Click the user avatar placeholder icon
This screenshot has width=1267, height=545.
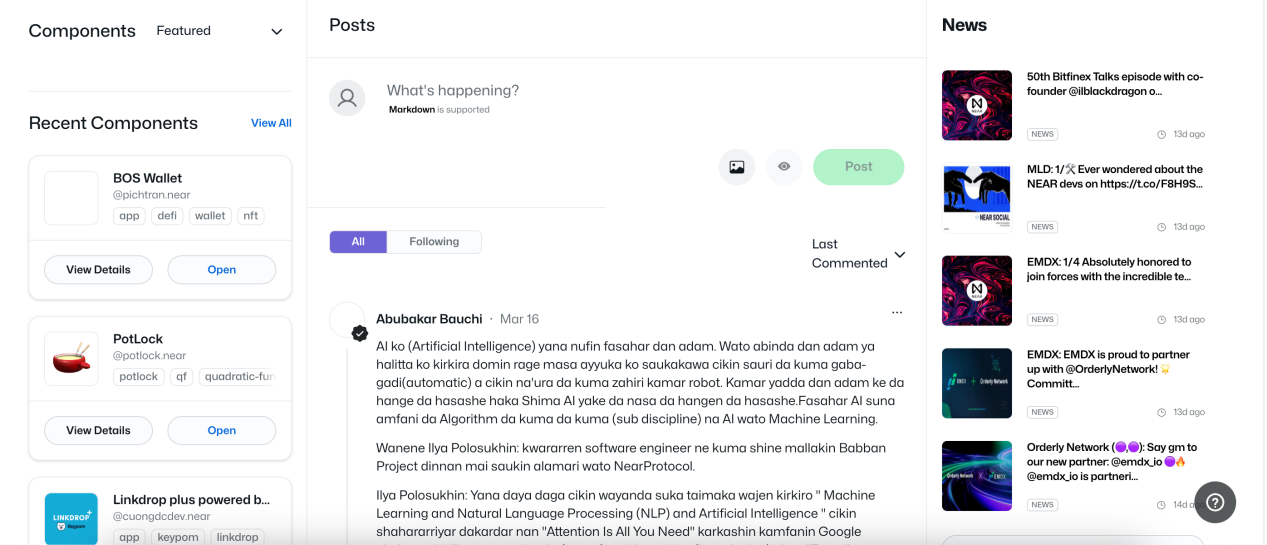[347, 98]
